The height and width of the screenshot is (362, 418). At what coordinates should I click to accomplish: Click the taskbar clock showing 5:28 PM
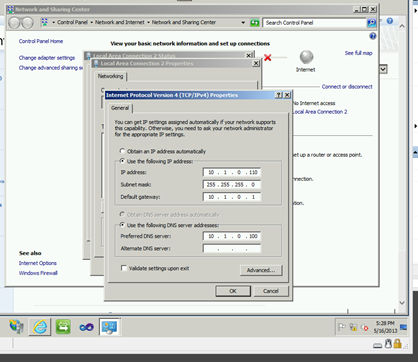[385, 327]
